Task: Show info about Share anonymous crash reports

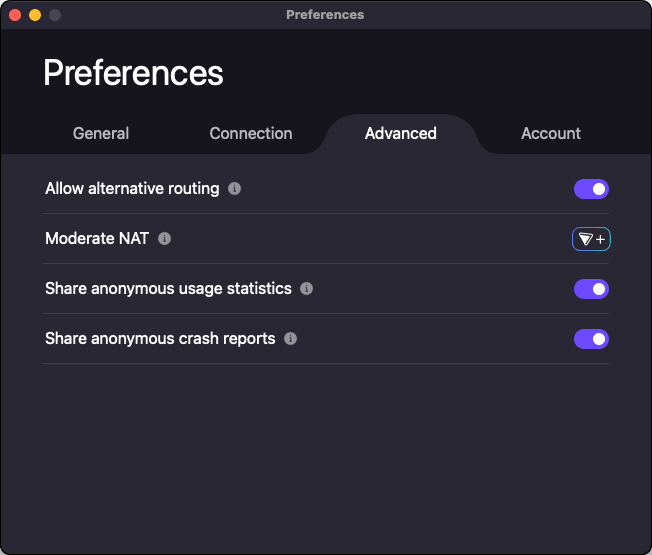Action: tap(290, 339)
